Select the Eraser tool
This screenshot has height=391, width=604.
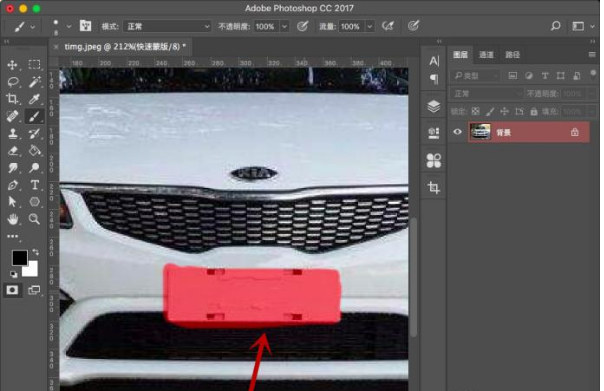pyautogui.click(x=12, y=151)
